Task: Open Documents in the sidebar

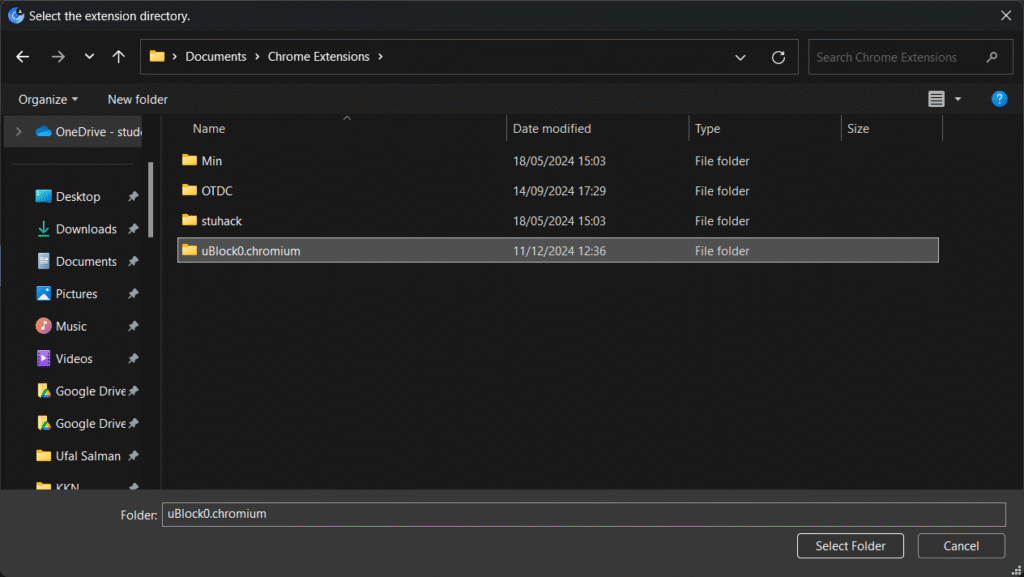Action: [x=76, y=262]
